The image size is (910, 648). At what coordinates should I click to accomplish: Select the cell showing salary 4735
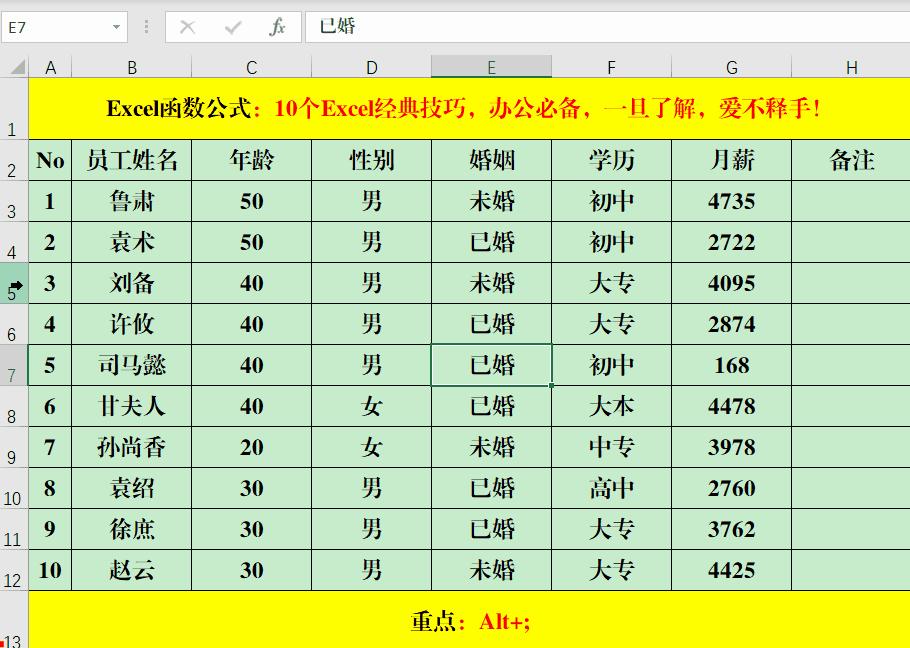click(x=731, y=201)
